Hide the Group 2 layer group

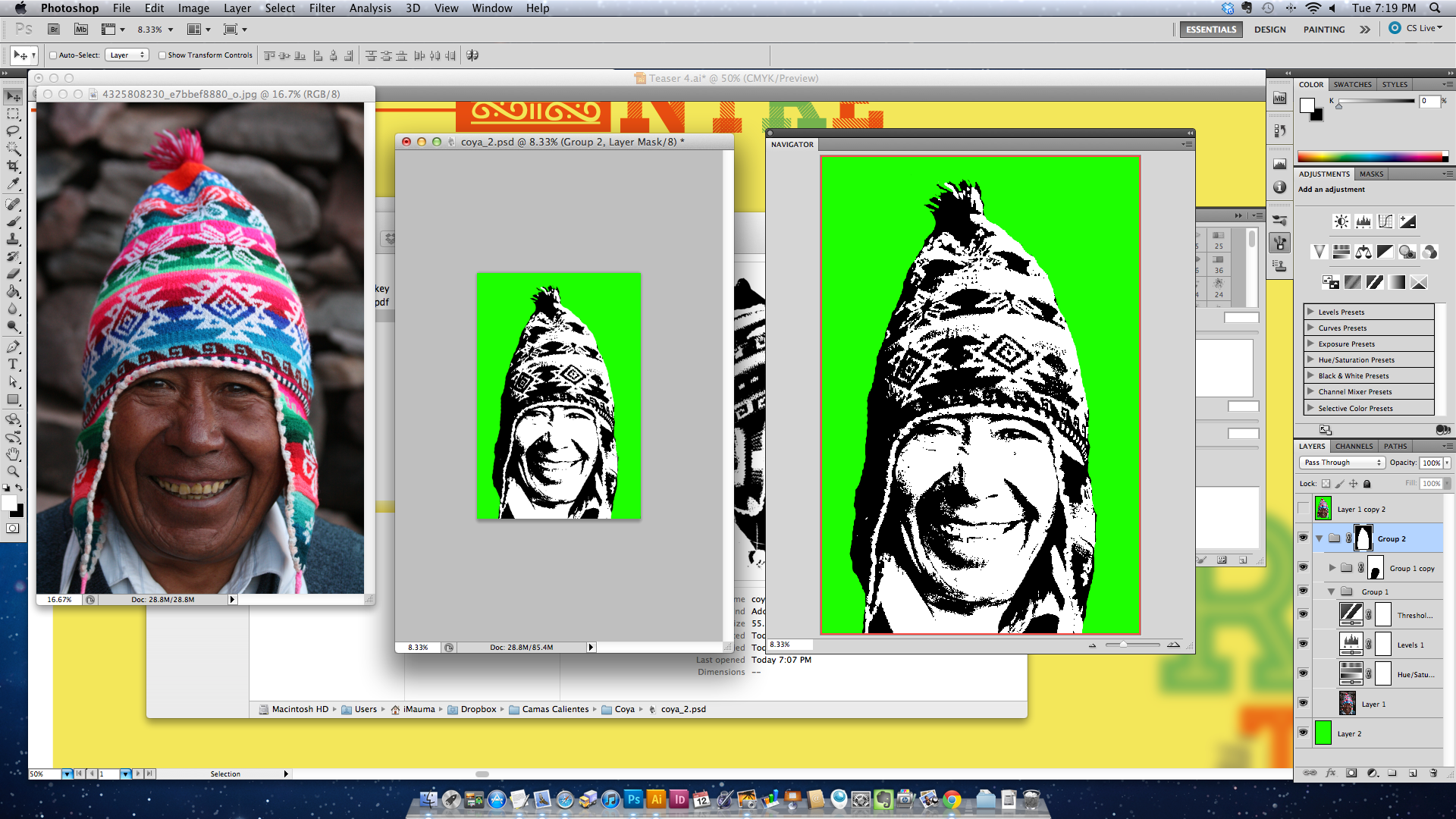[x=1304, y=538]
